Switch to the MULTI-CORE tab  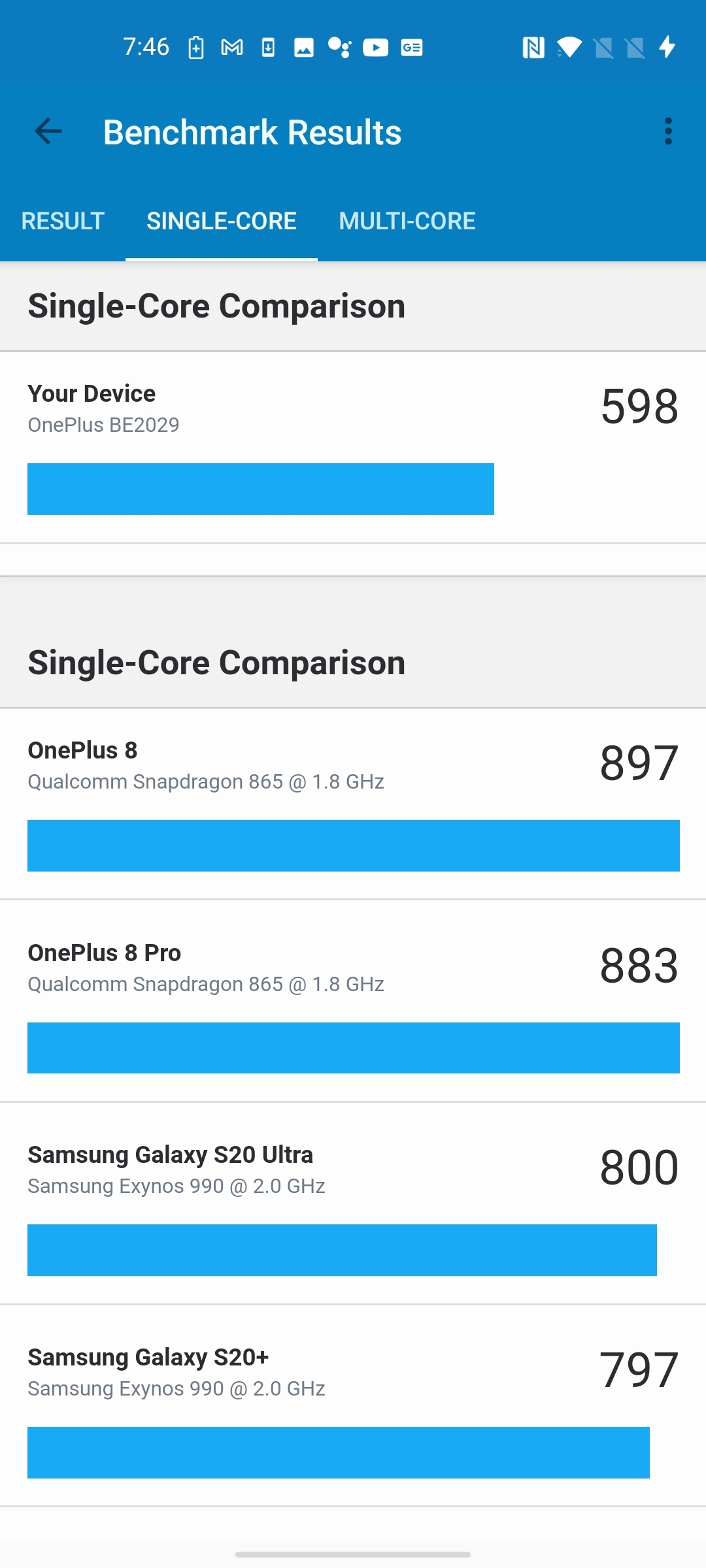pos(407,221)
